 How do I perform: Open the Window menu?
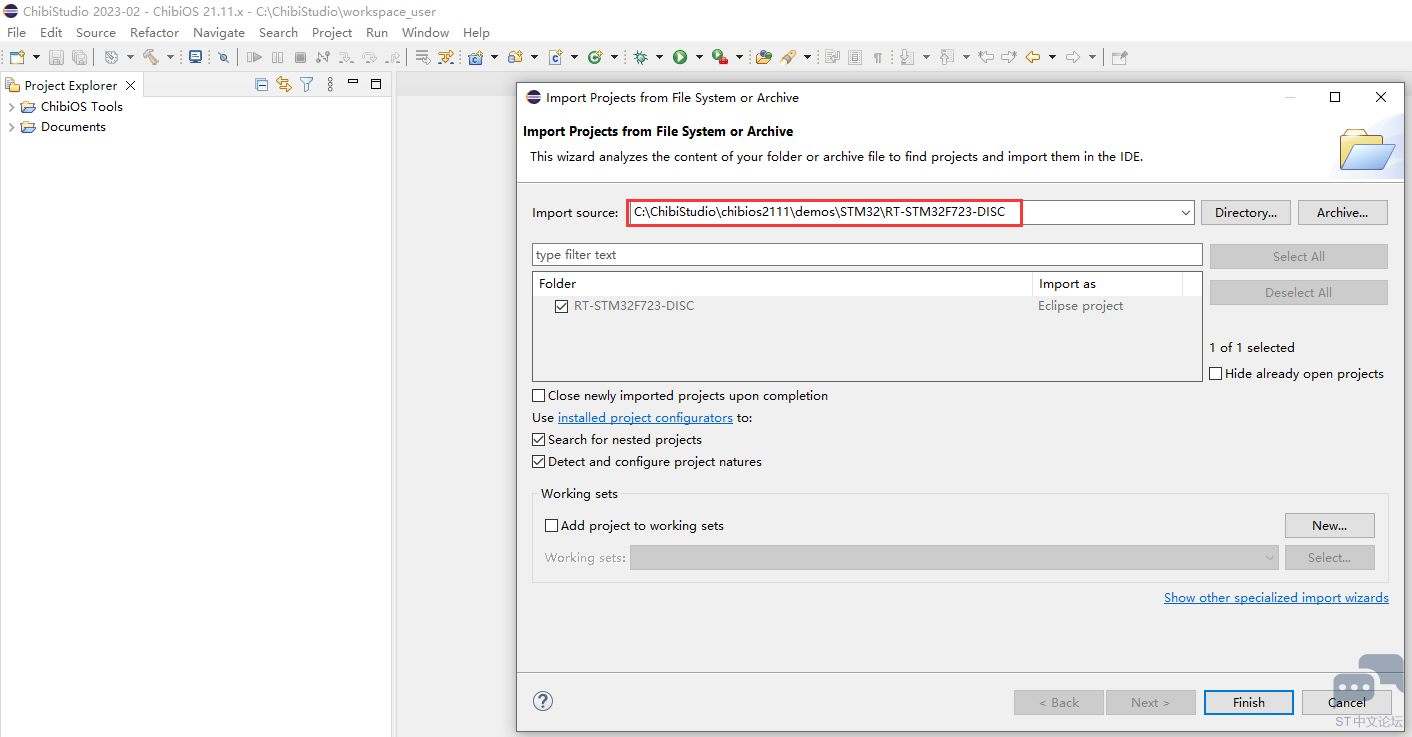(x=426, y=32)
